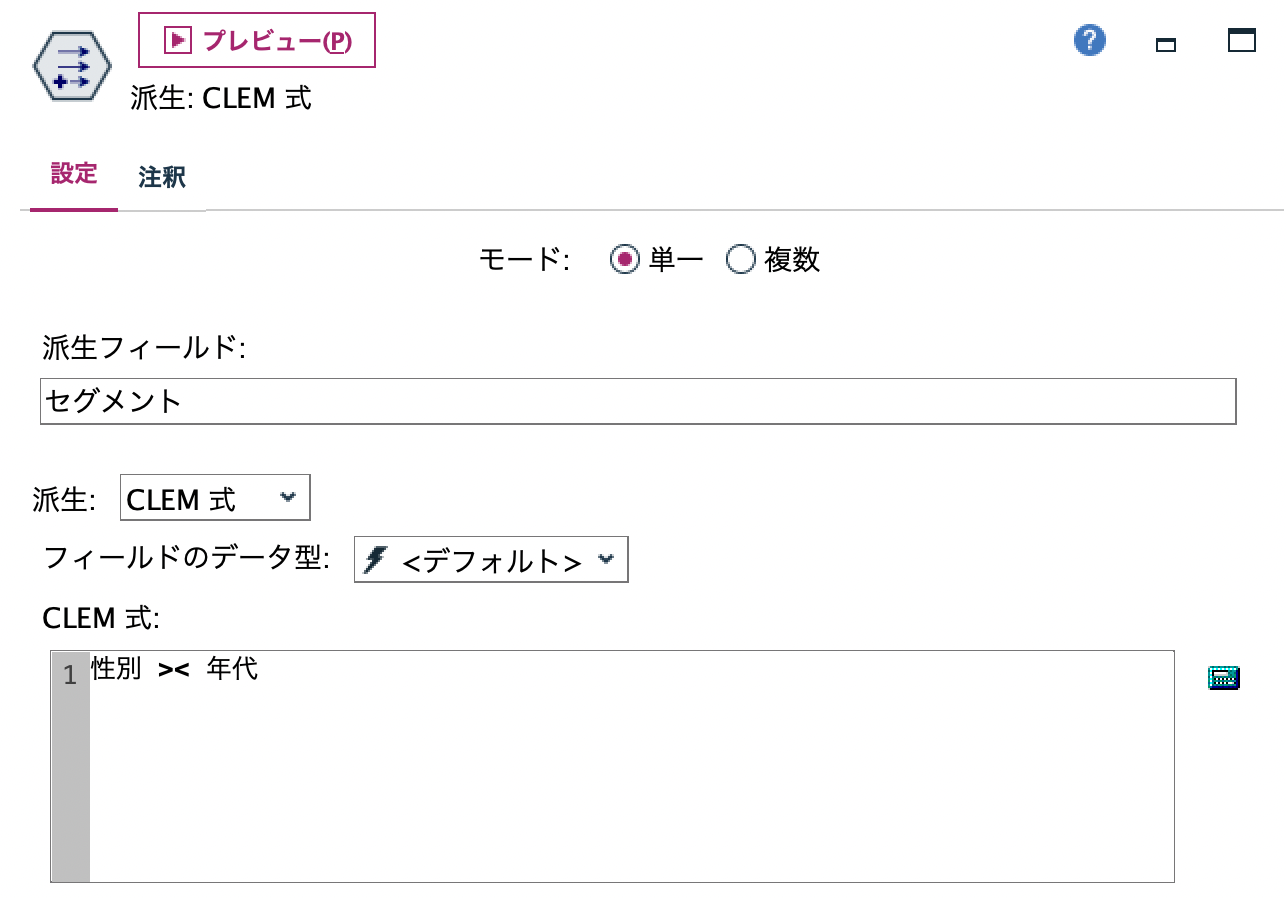Select the 複数 mode radio button

click(x=740, y=259)
